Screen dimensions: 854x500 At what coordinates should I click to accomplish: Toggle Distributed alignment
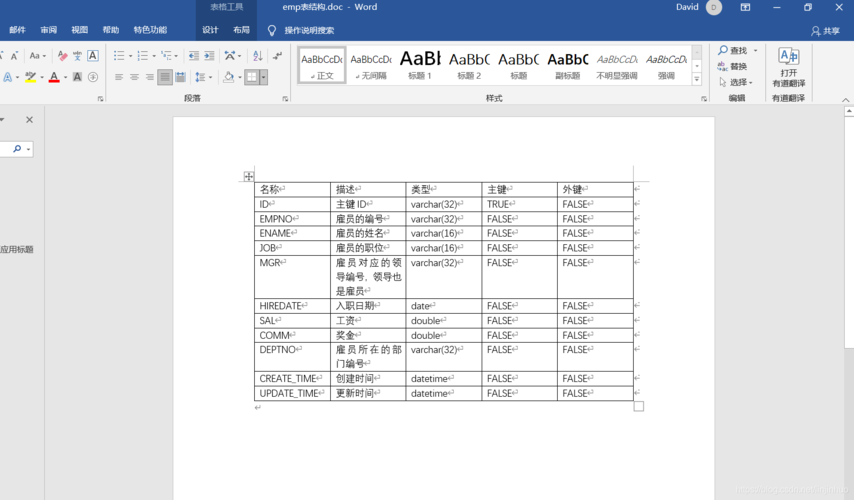pyautogui.click(x=180, y=77)
